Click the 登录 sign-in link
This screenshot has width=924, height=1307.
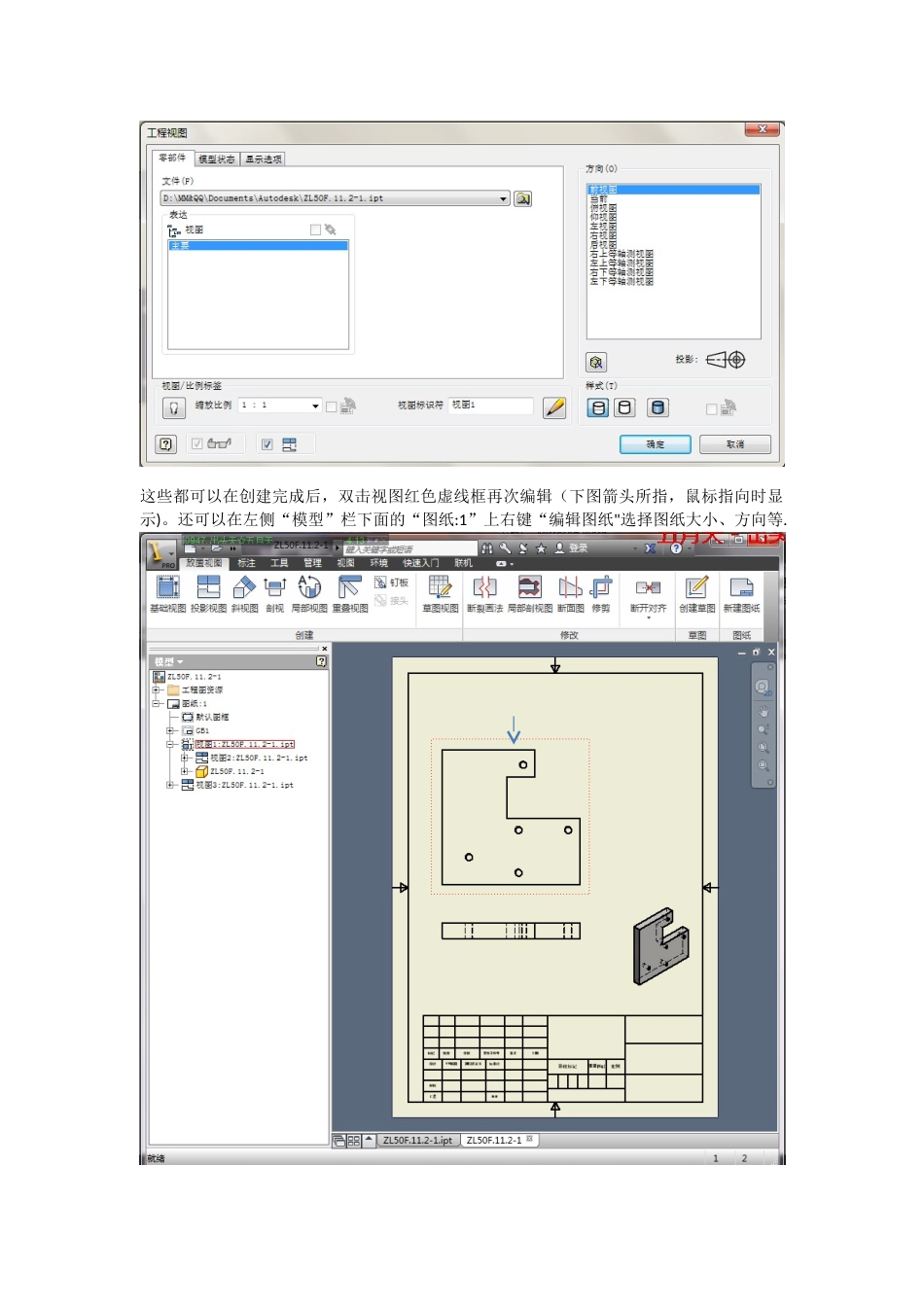click(578, 548)
